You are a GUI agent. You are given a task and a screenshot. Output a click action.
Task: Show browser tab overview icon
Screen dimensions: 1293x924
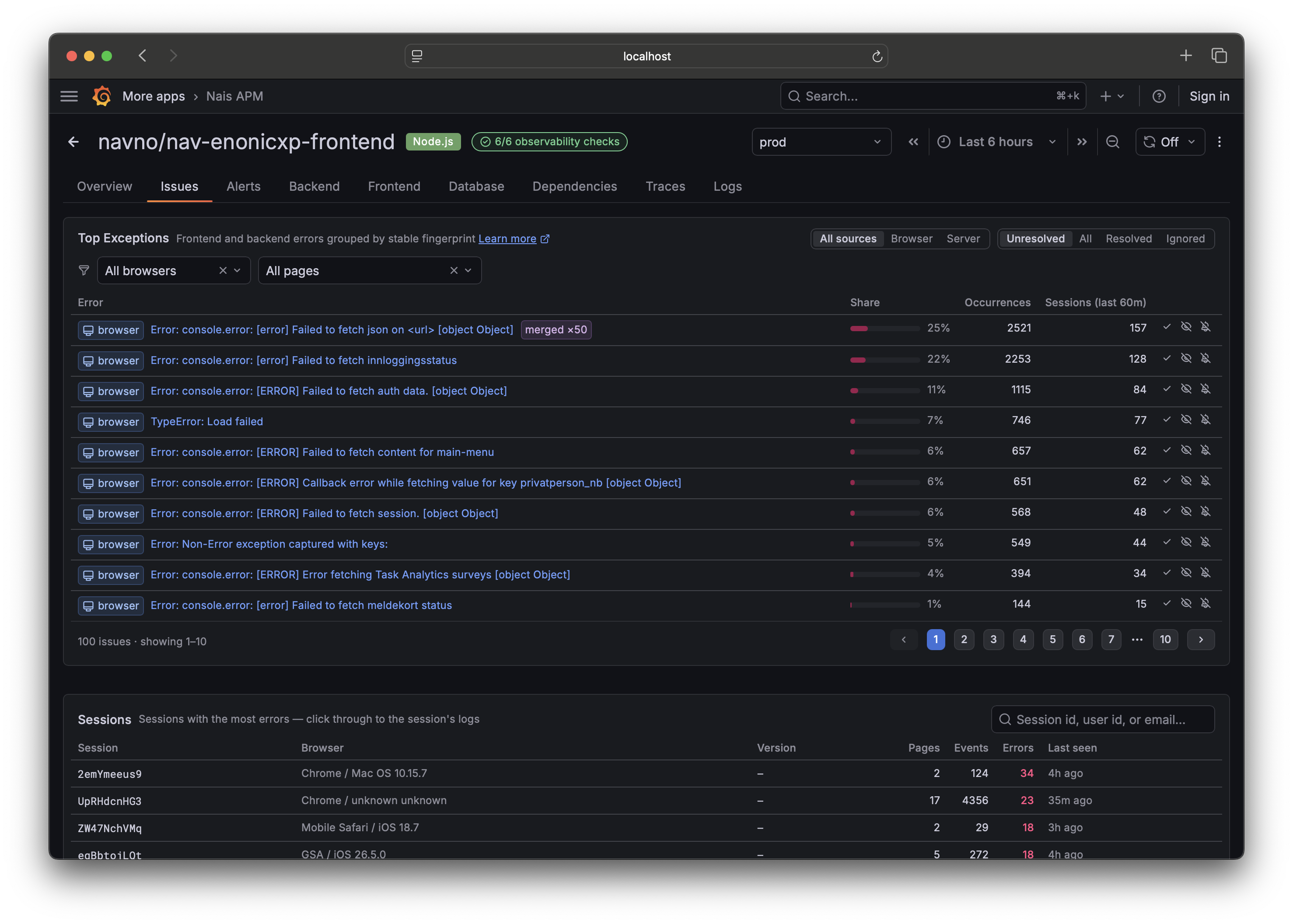pos(1219,56)
